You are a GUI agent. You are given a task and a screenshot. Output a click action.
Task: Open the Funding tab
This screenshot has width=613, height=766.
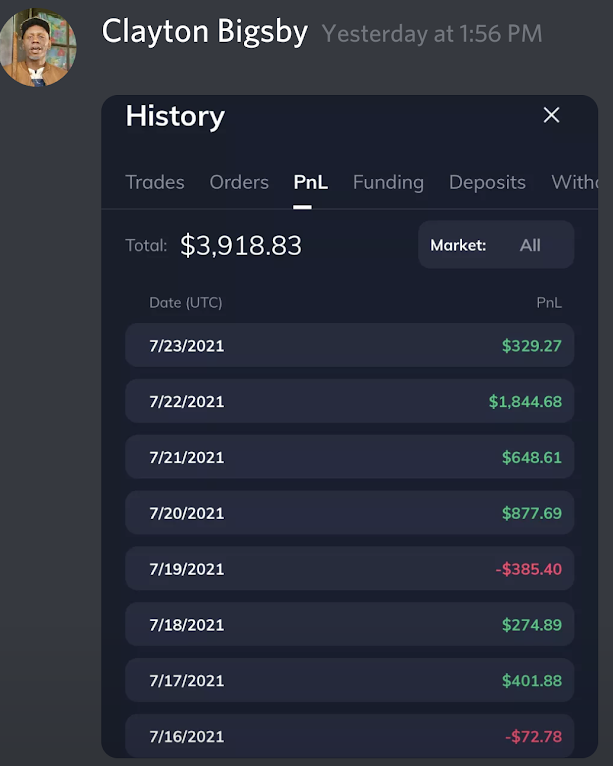point(388,183)
